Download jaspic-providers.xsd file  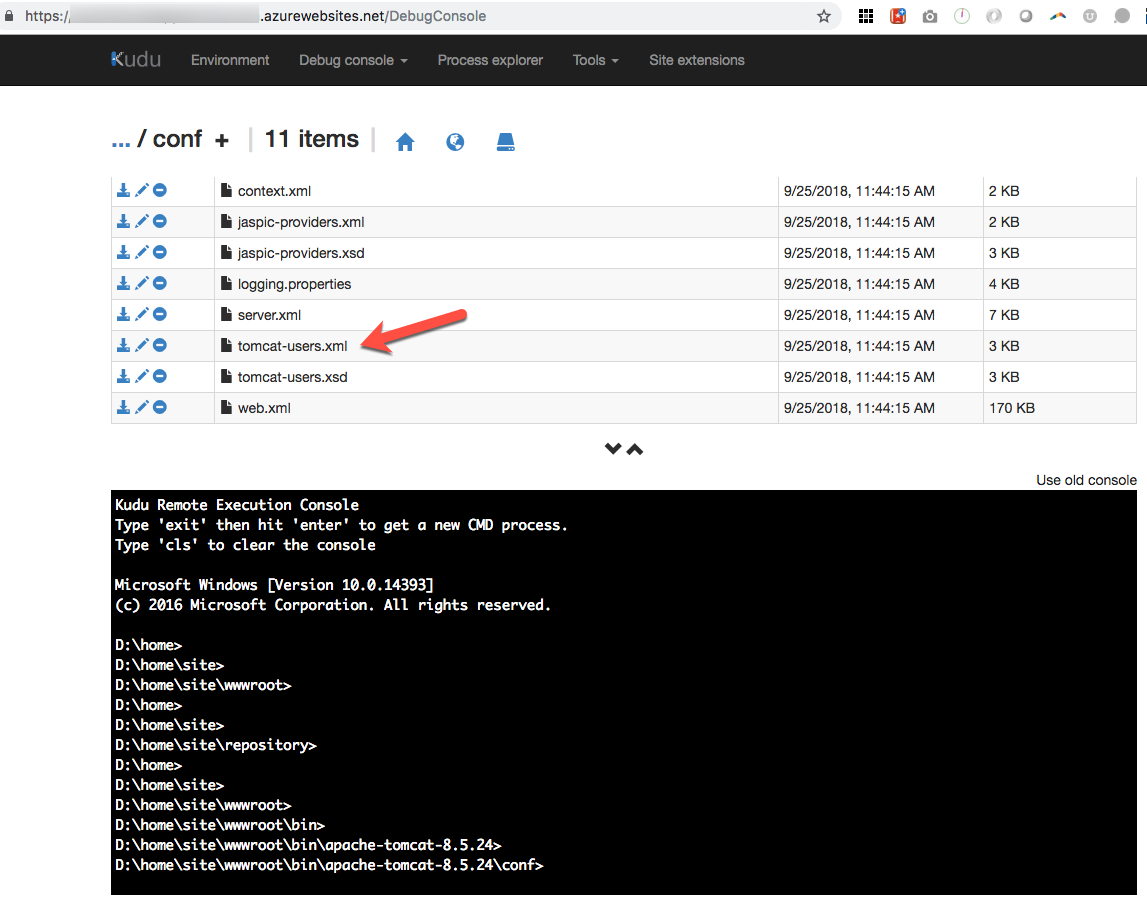point(123,252)
